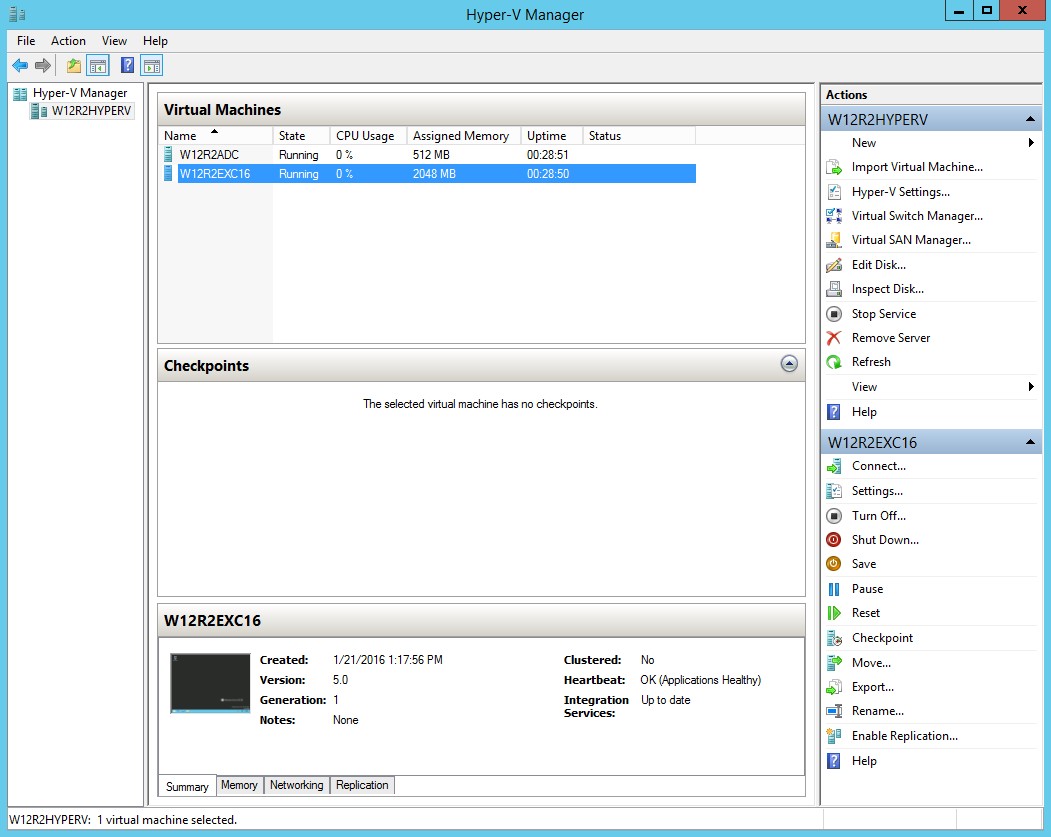Click the Connect icon for W12R2EXC16
Image resolution: width=1051 pixels, height=837 pixels.
point(834,466)
